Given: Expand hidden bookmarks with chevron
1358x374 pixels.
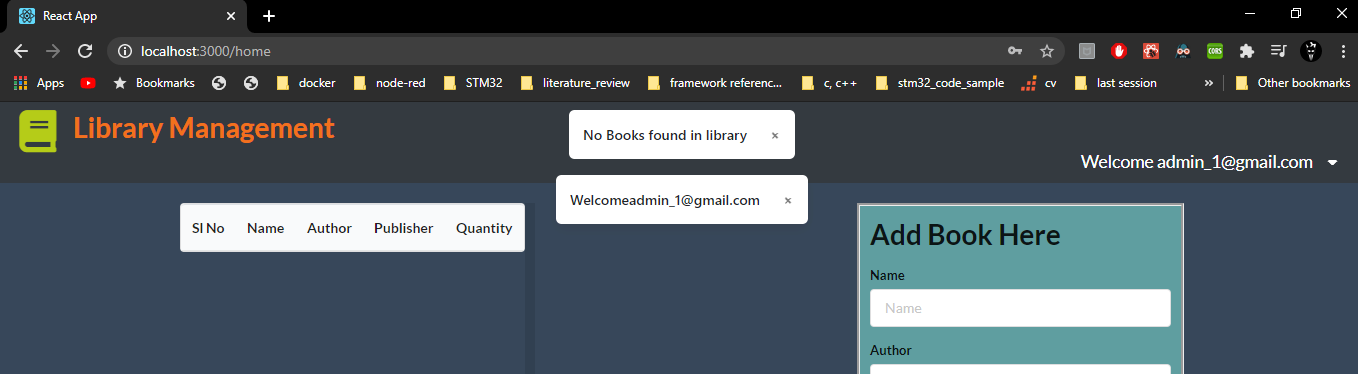Looking at the screenshot, I should click(1209, 83).
